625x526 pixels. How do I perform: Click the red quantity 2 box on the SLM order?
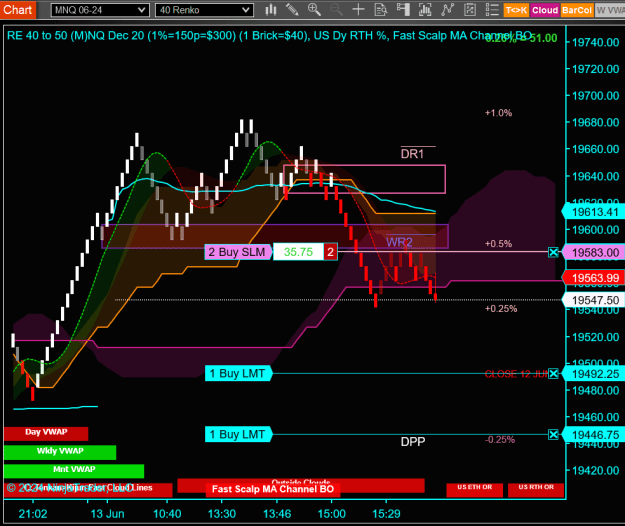tap(330, 252)
